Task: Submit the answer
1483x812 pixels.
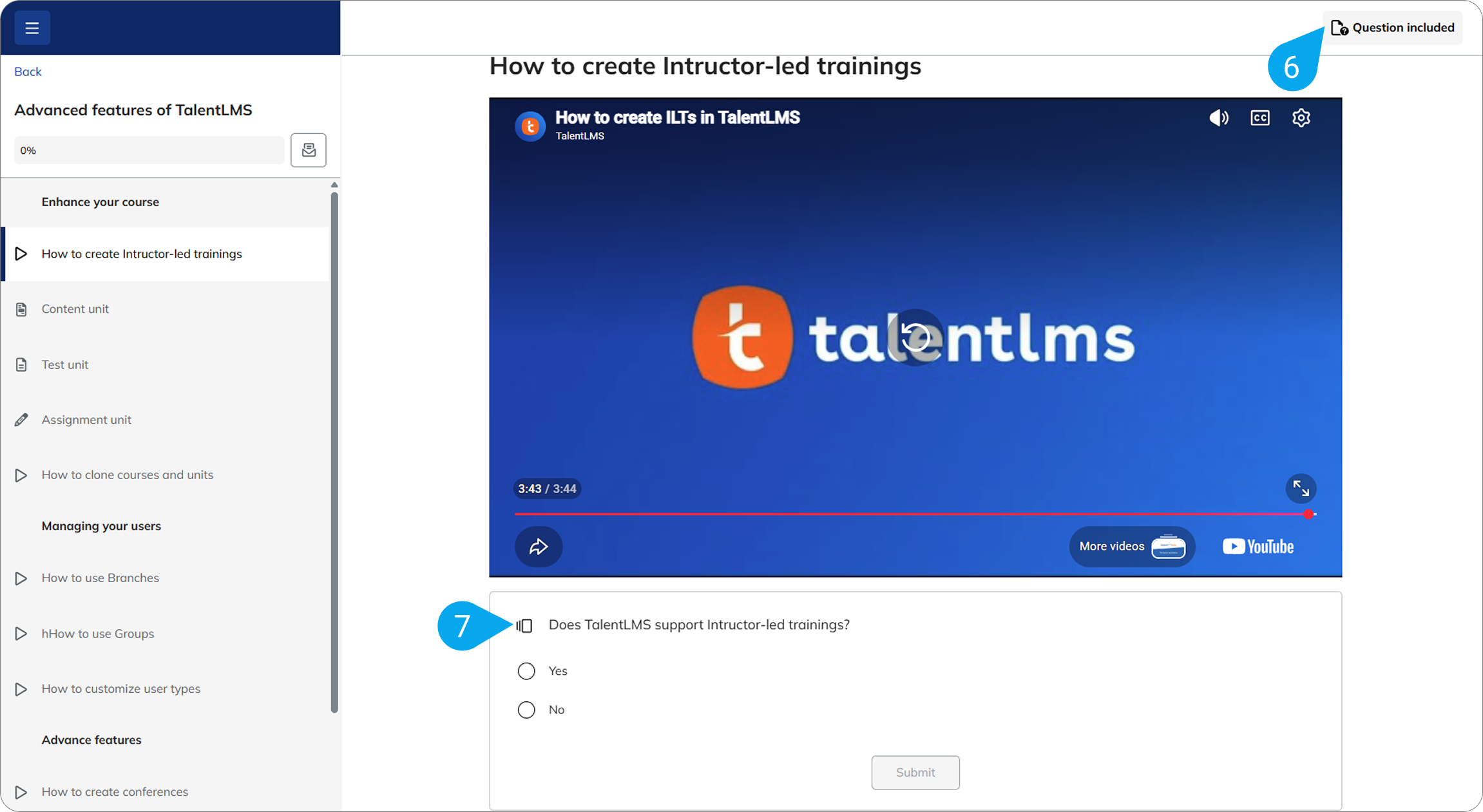Action: [915, 772]
